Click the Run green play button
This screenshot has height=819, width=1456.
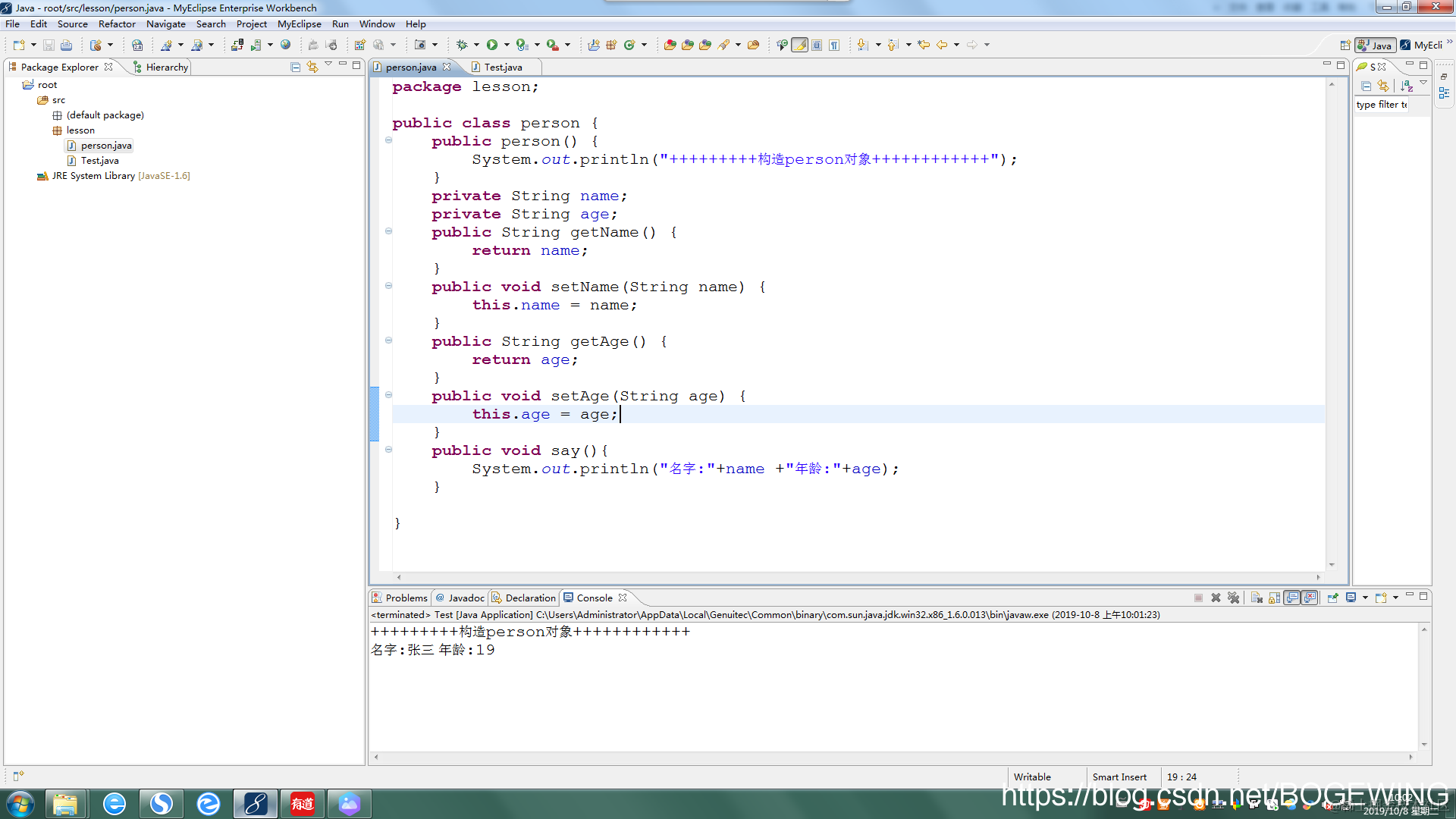click(492, 45)
